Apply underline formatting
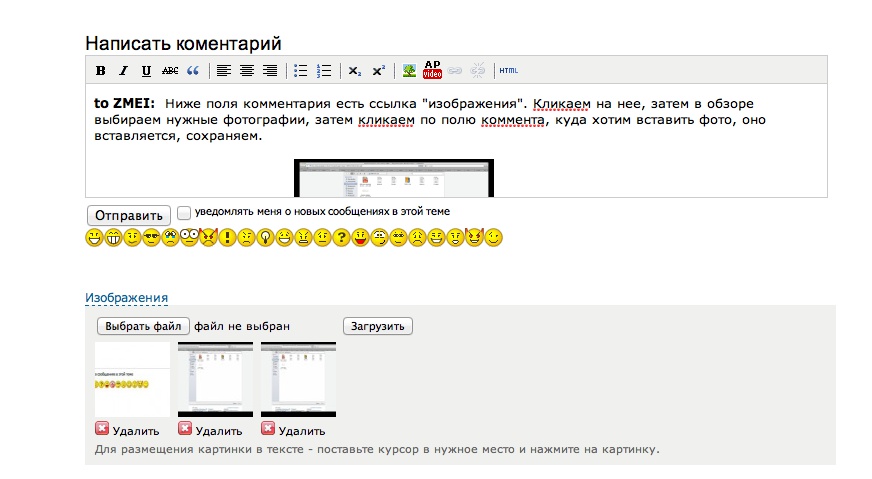This screenshot has height=479, width=872. click(146, 71)
